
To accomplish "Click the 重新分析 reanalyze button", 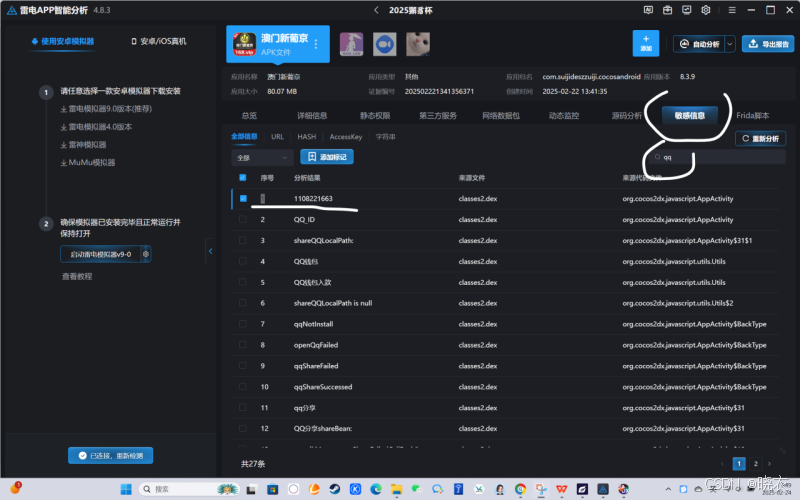I will point(760,138).
